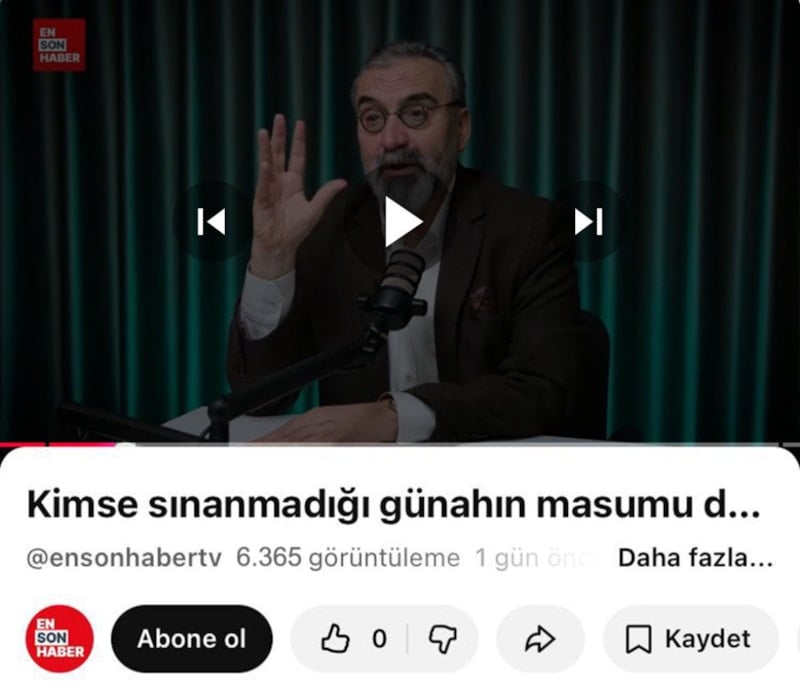Like the video with thumbs-up icon
Screen dimensions: 800x691
coord(336,638)
